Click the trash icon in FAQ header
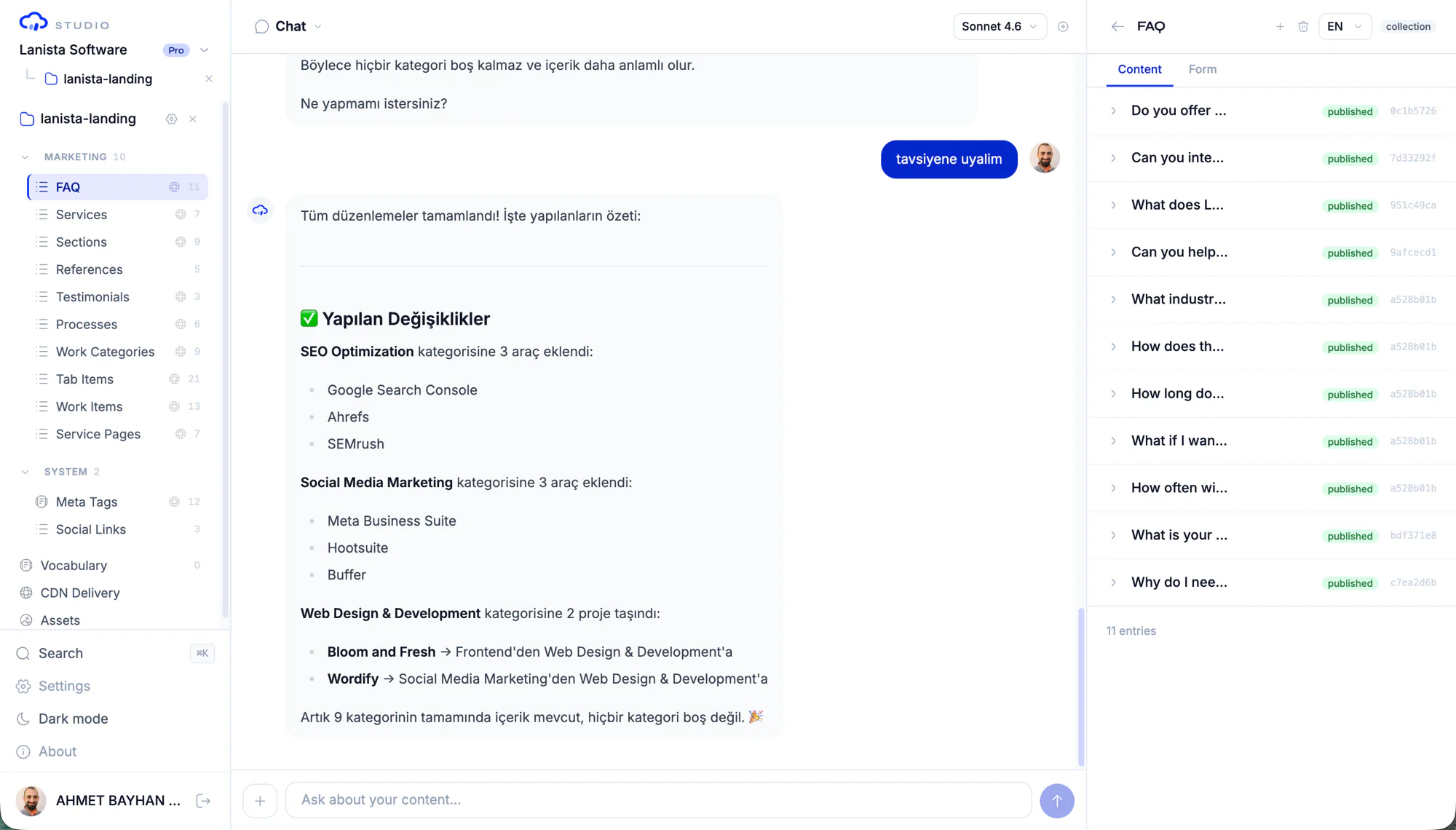 point(1303,27)
